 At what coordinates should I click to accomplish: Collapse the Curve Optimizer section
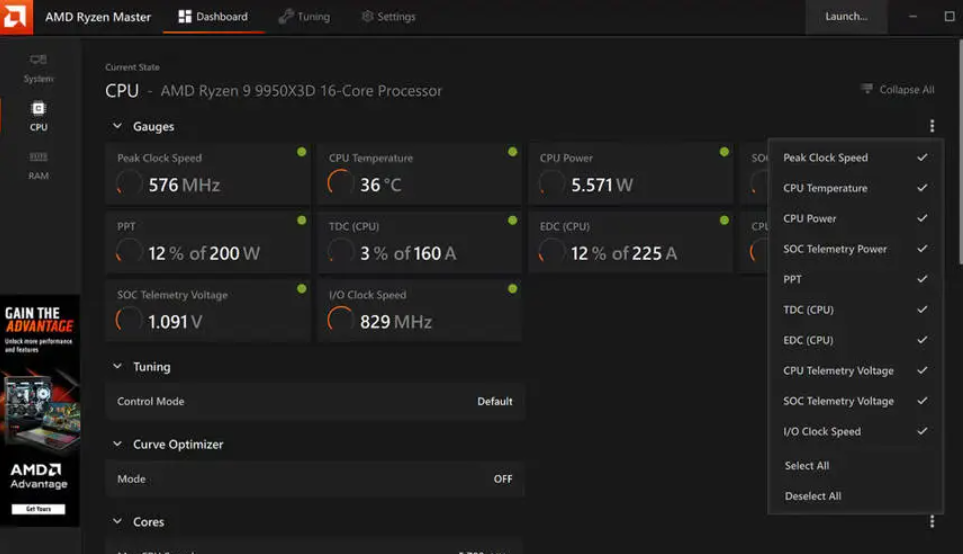tap(117, 444)
